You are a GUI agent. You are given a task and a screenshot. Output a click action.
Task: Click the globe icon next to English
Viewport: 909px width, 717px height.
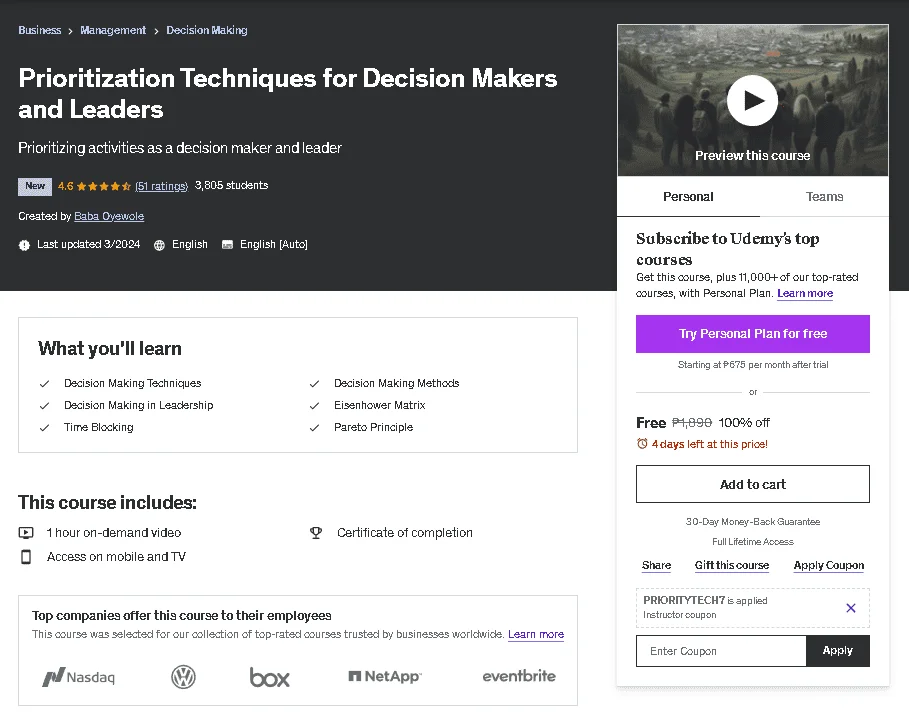point(159,245)
